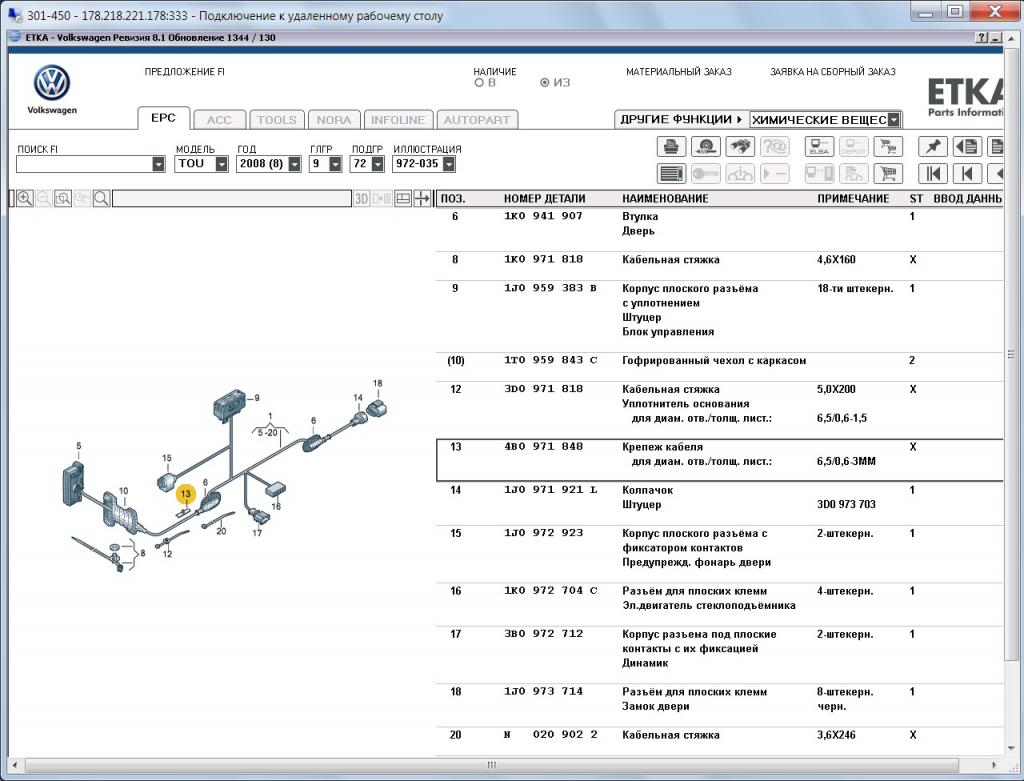
Task: Click ЗАЯВКА НА СБОРНЫЙ ЗАКАЗ
Action: 833,72
